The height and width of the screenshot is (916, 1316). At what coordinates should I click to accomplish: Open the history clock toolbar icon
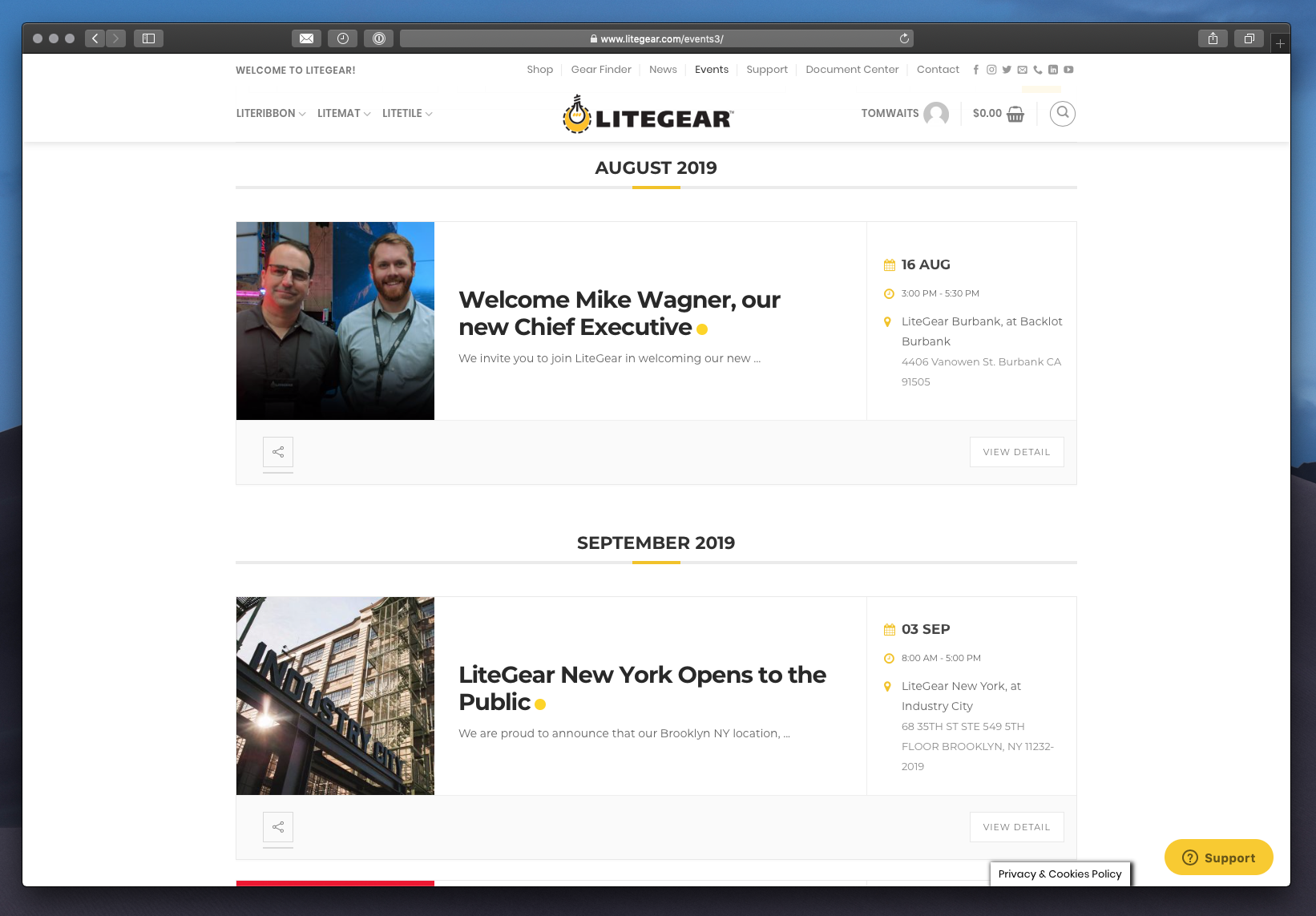343,38
